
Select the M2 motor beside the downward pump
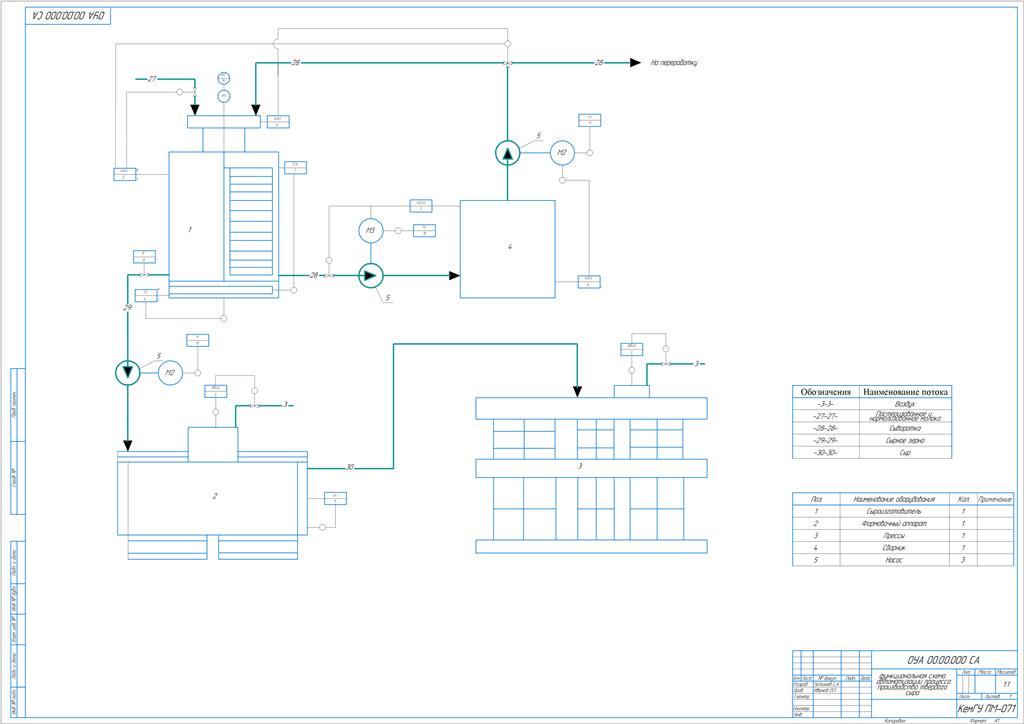[170, 373]
